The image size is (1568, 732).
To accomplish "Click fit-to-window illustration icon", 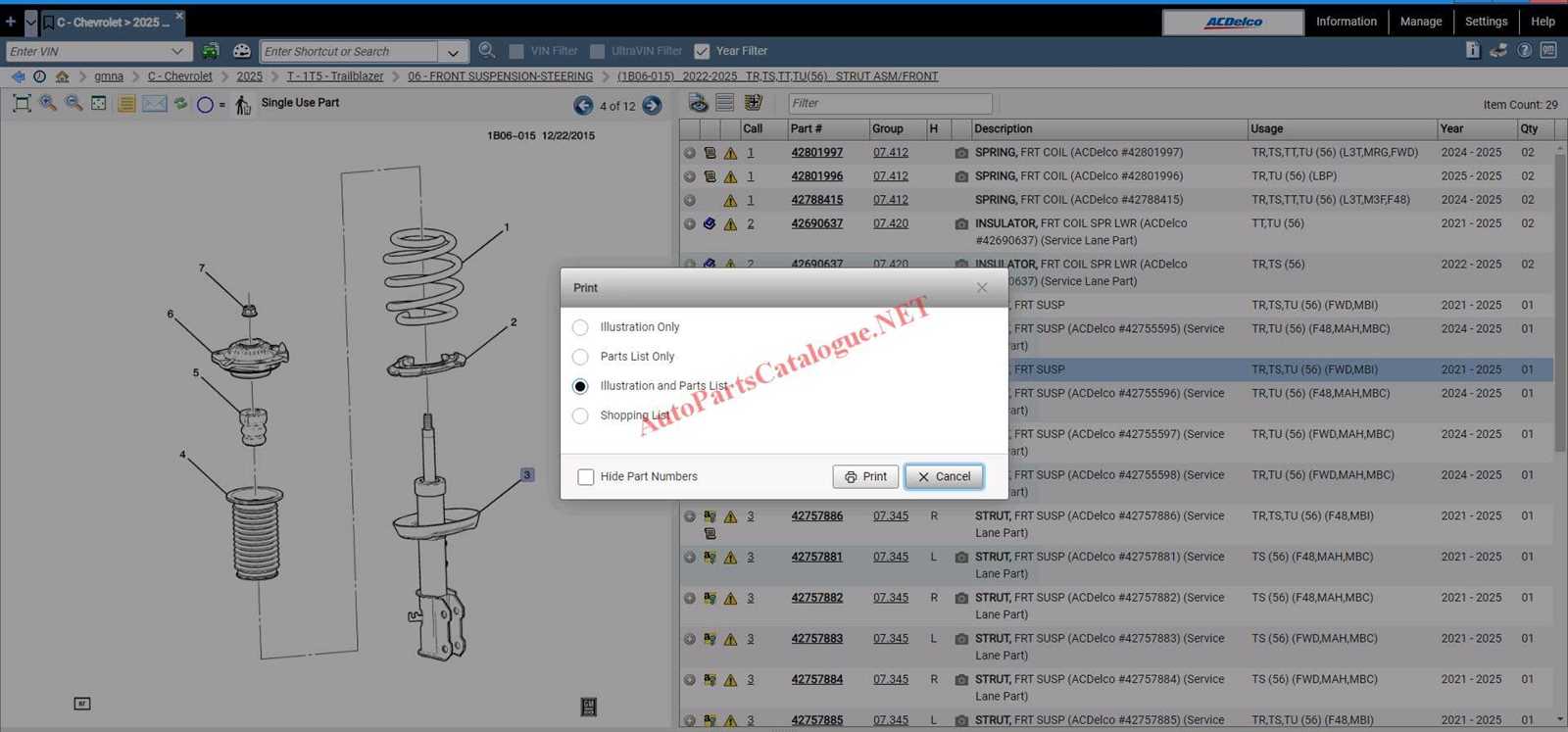I will (x=22, y=103).
